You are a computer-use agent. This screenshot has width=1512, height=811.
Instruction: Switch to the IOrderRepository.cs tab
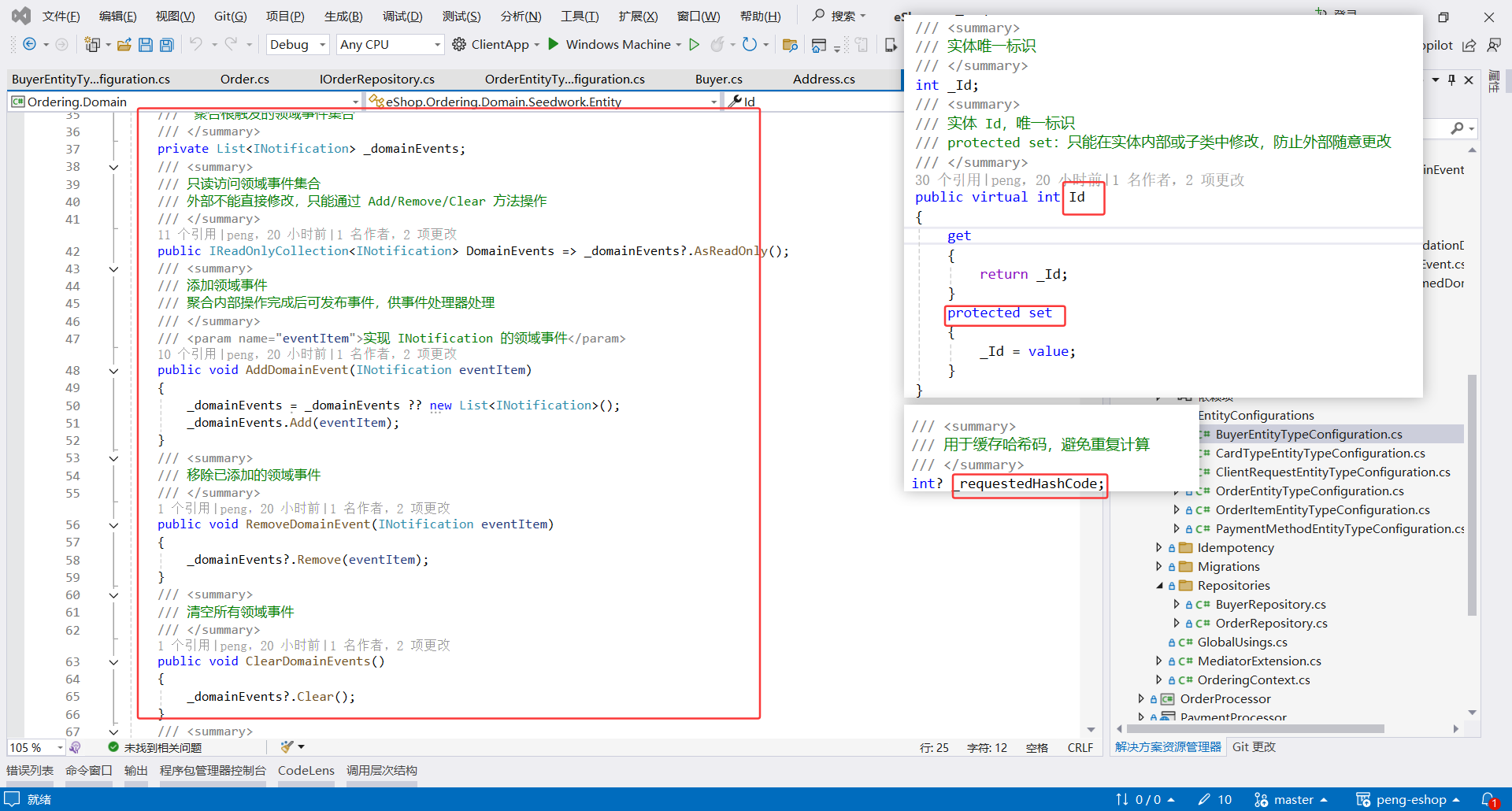[x=377, y=79]
